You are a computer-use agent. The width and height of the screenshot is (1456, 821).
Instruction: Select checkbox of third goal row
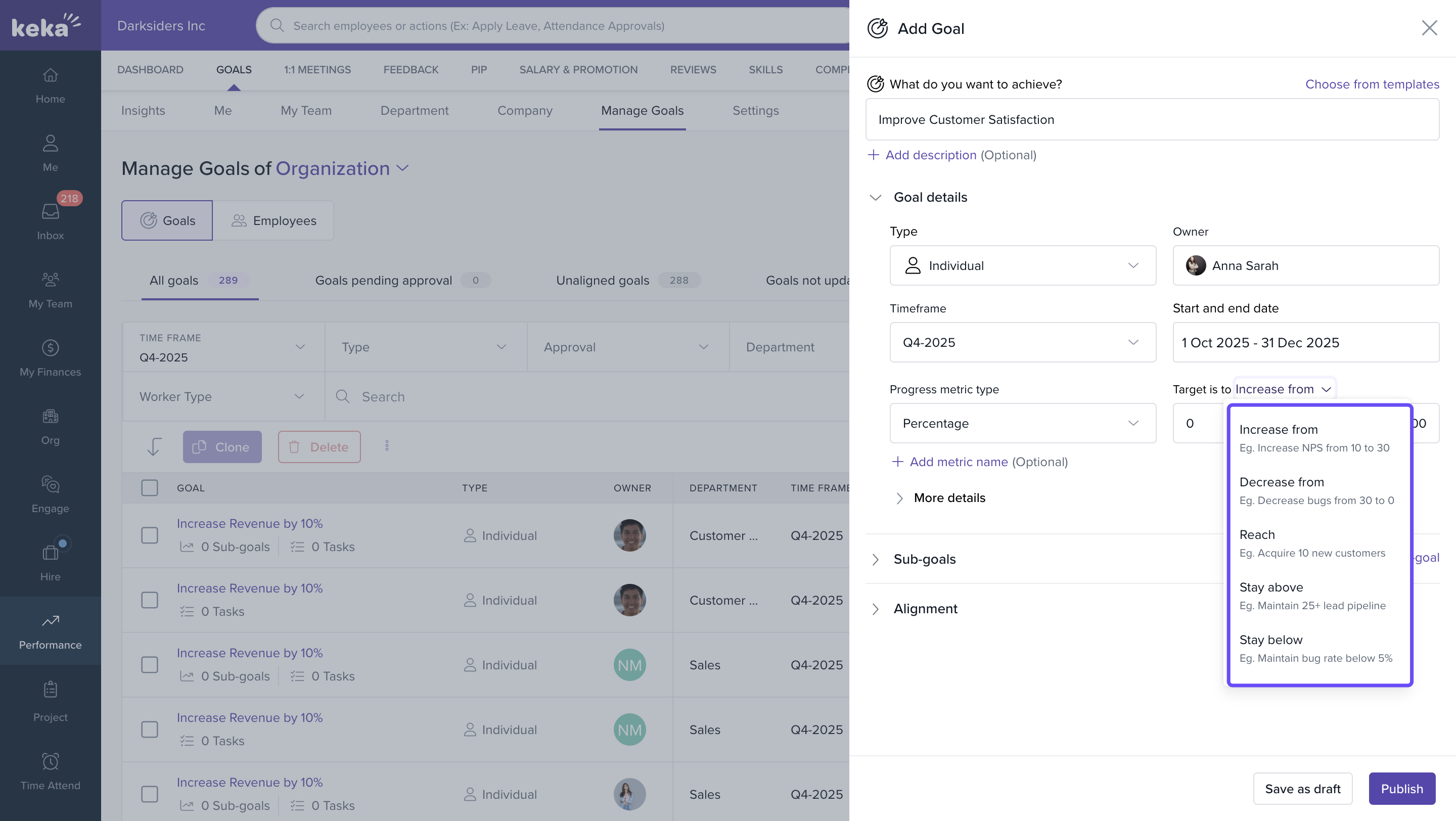150,664
